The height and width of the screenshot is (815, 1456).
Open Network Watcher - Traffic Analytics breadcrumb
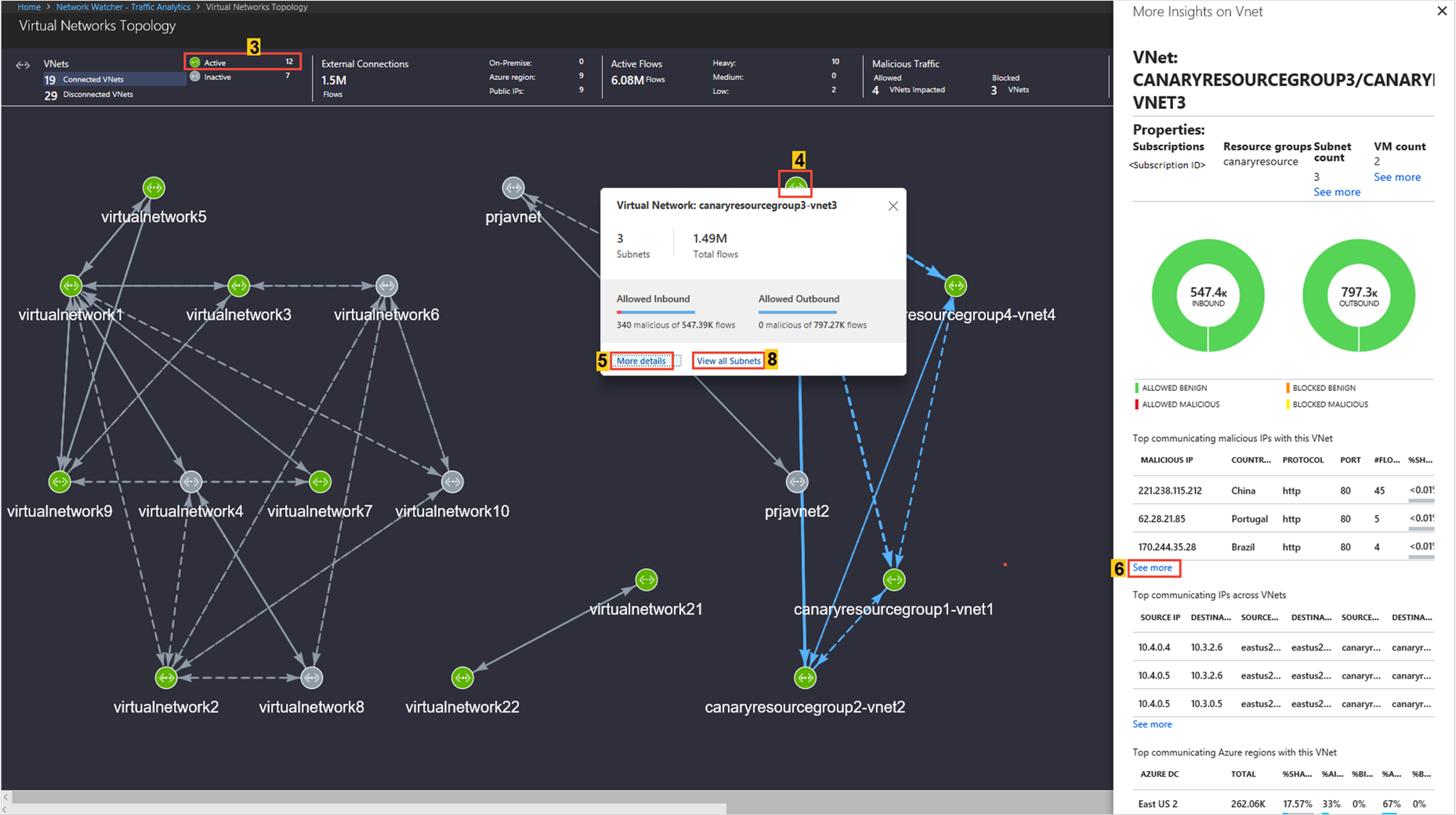(x=123, y=7)
